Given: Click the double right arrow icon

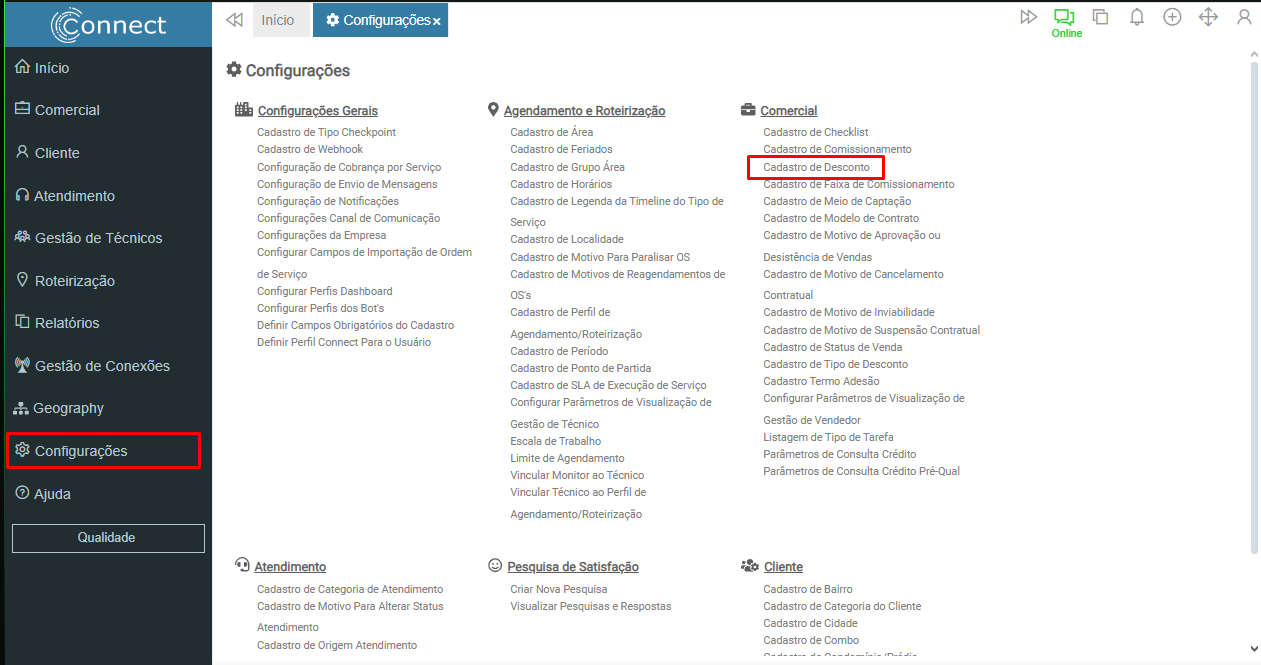Looking at the screenshot, I should click(1028, 17).
